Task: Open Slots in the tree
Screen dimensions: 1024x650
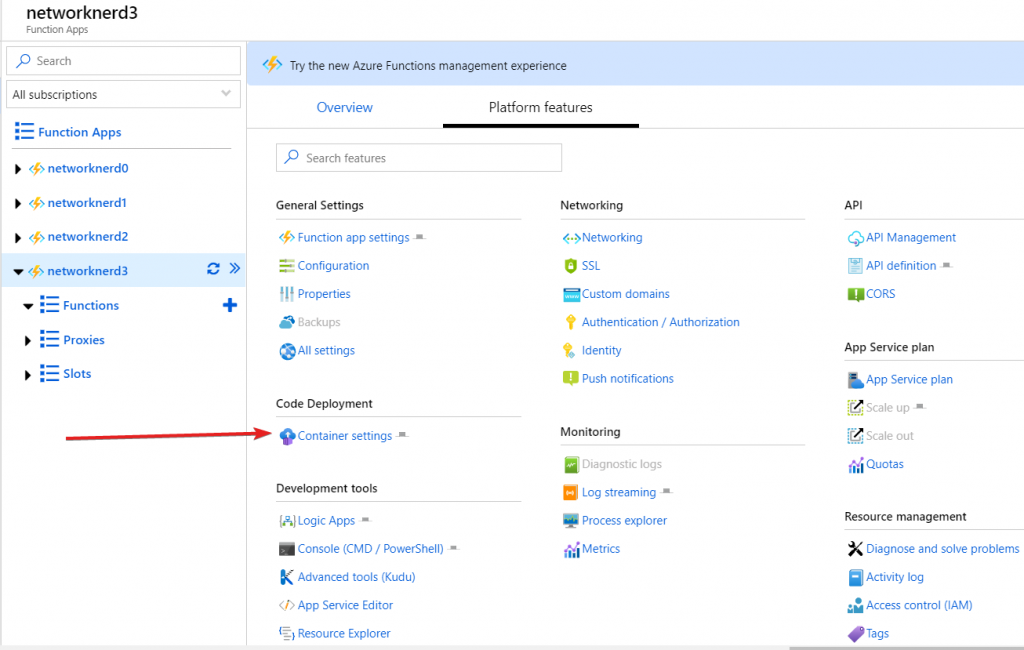Action: coord(77,374)
